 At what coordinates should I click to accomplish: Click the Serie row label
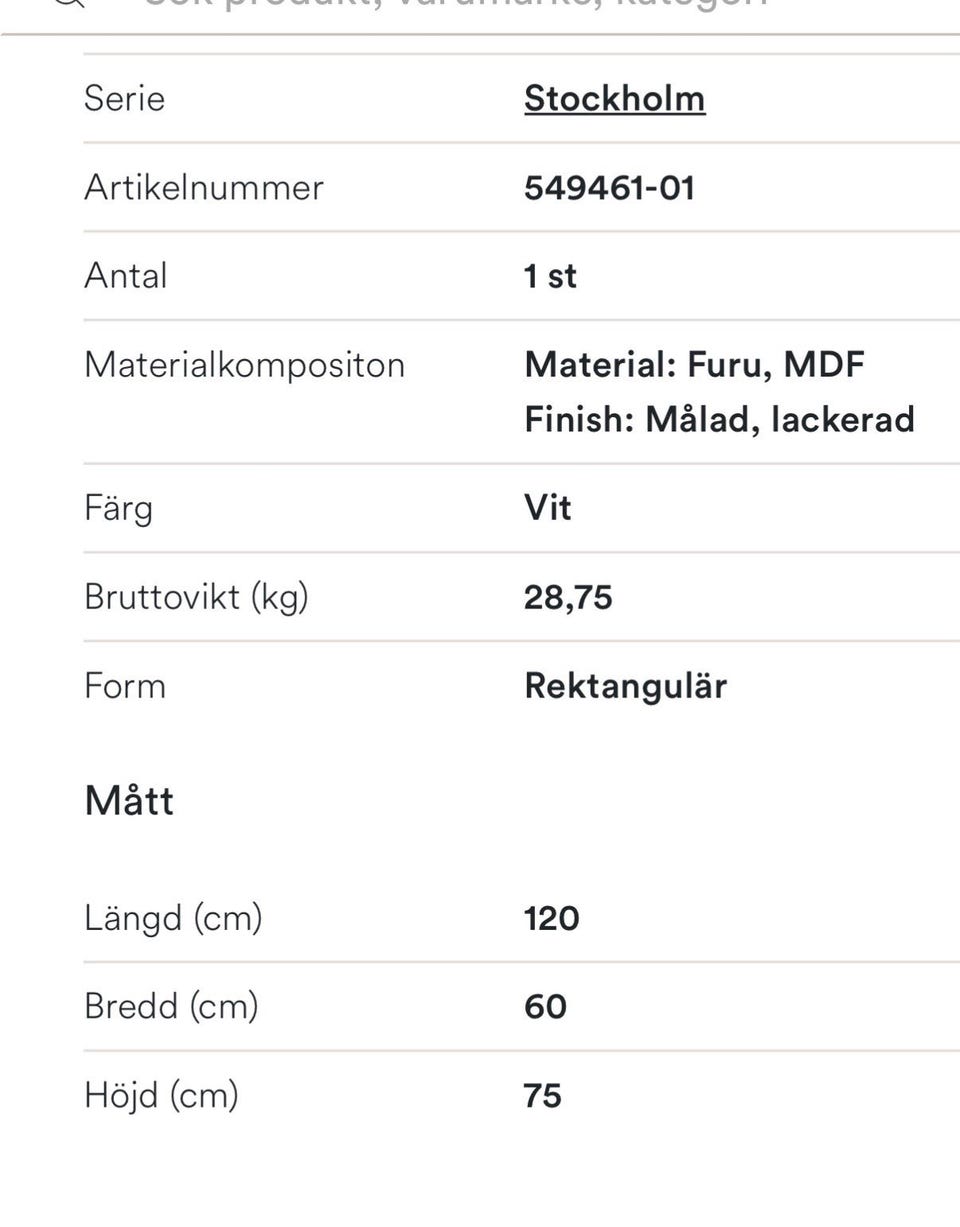(x=124, y=99)
